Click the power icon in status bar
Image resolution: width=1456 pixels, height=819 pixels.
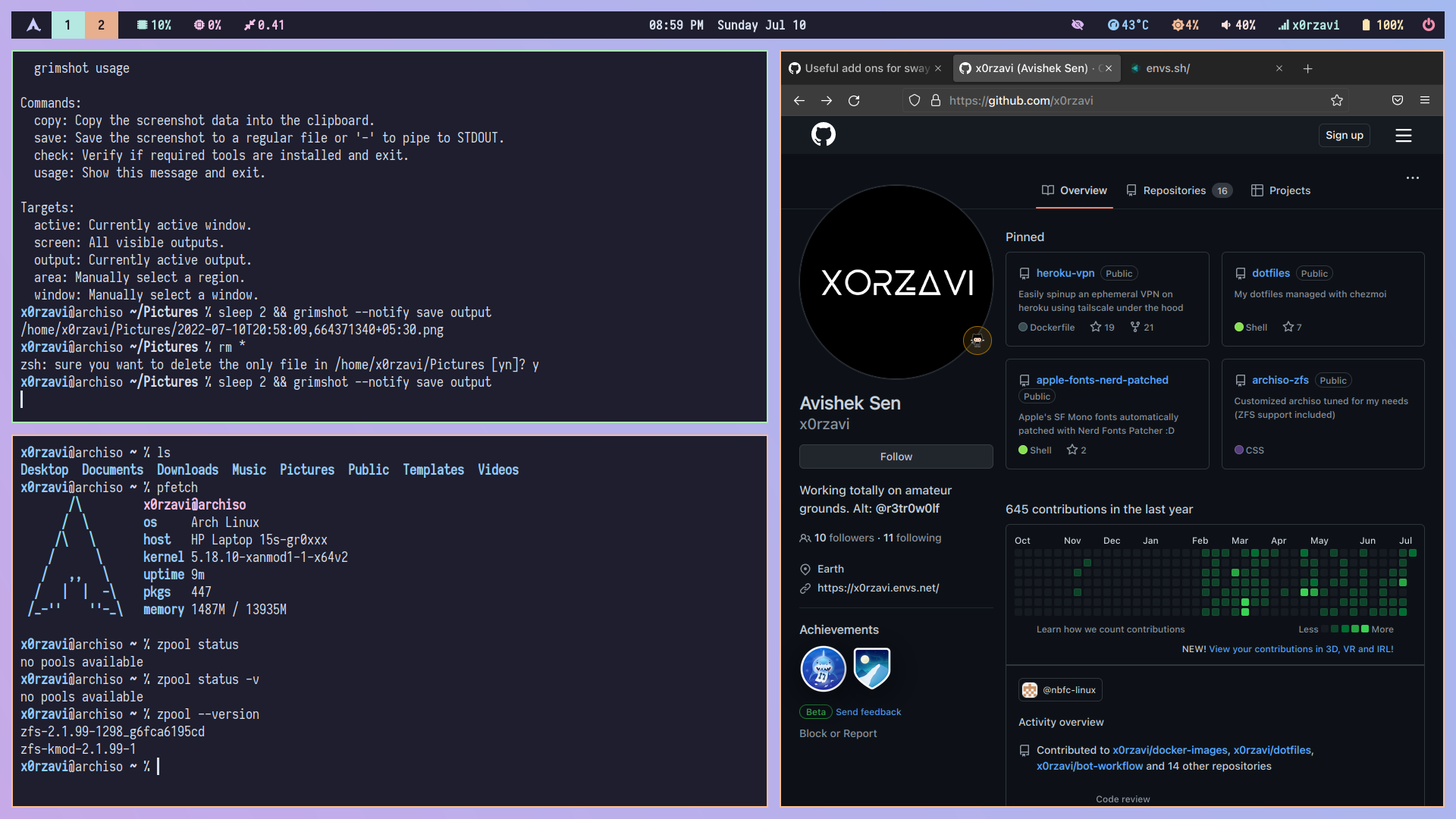pos(1428,25)
